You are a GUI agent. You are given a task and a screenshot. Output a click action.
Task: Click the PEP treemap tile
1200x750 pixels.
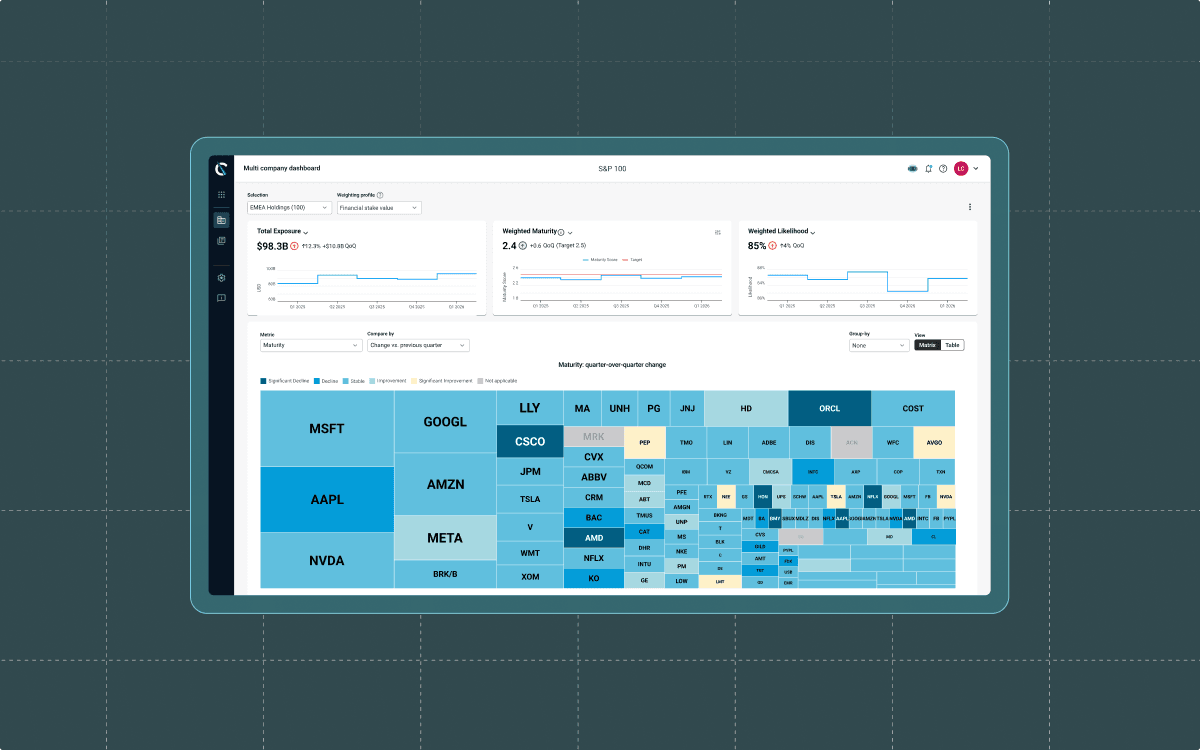click(x=645, y=442)
